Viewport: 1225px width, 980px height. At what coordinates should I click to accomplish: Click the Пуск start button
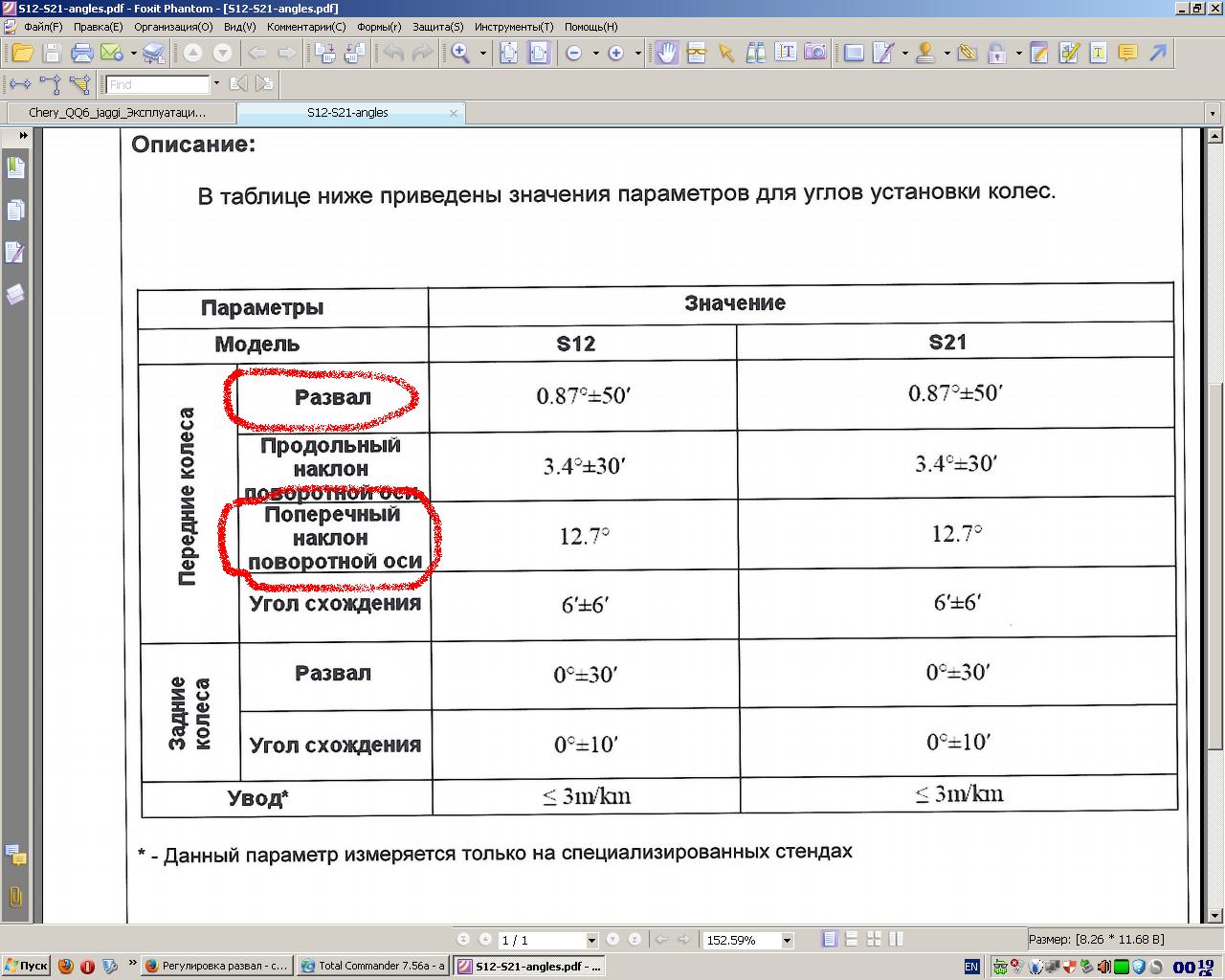pos(26,966)
